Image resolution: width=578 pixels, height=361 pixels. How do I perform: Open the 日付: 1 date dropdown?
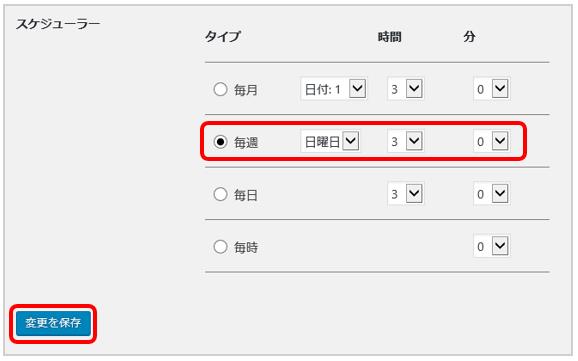pyautogui.click(x=334, y=89)
